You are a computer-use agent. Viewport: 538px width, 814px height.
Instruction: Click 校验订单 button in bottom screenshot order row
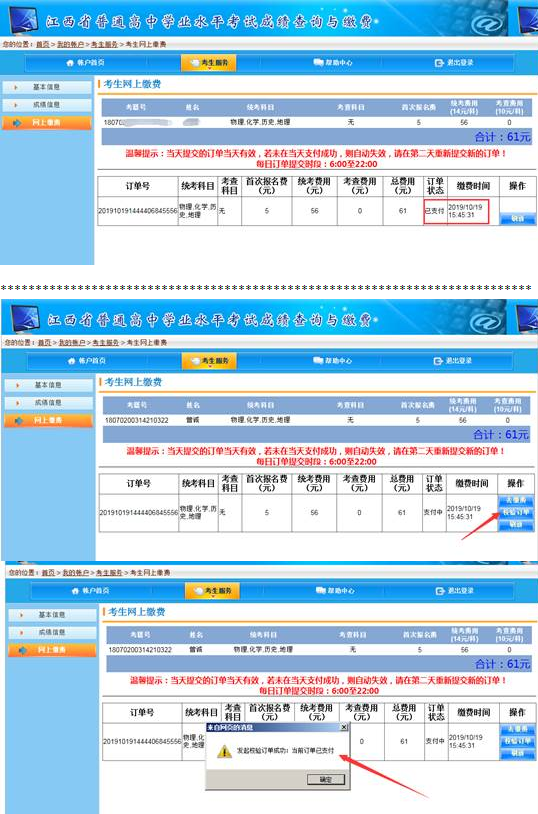point(517,742)
